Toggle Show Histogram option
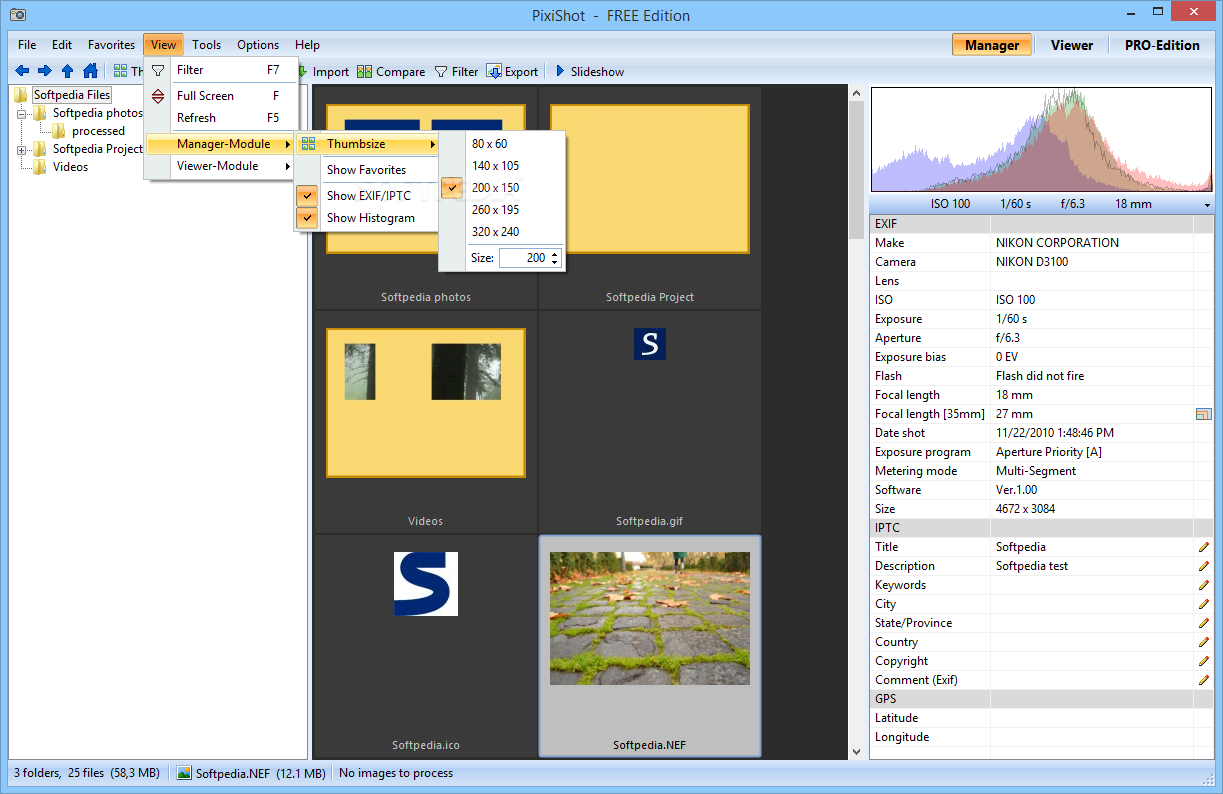Viewport: 1223px width, 794px height. click(366, 218)
